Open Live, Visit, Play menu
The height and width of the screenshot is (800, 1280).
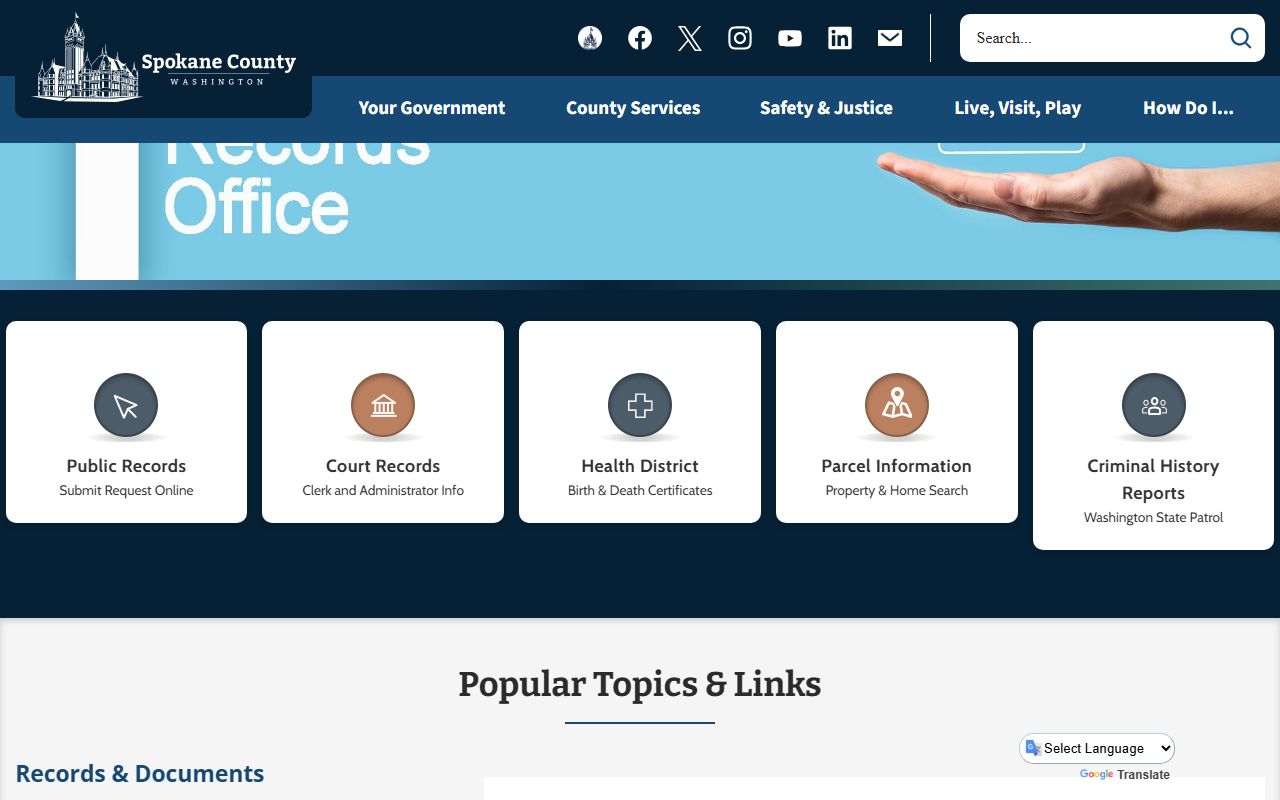[x=1018, y=108]
